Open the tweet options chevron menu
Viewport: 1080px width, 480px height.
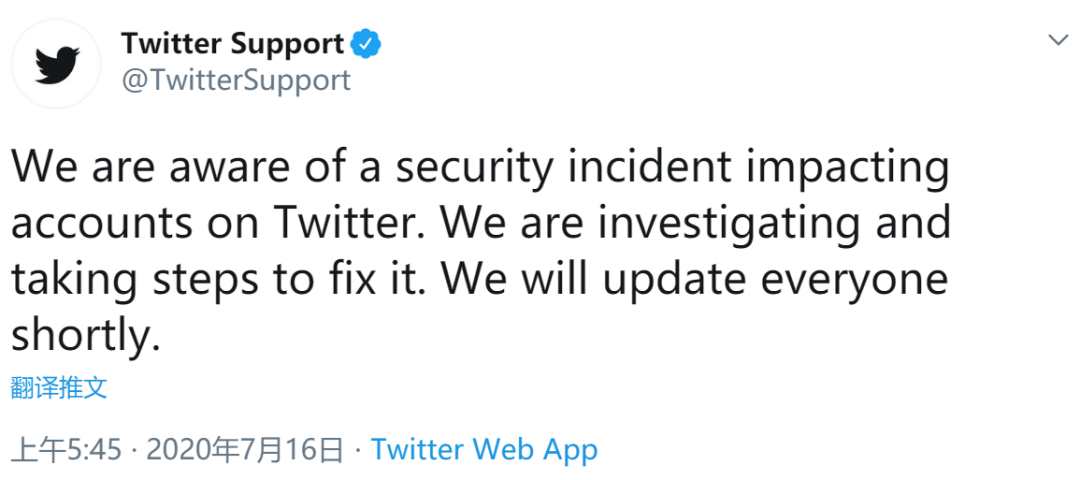pyautogui.click(x=1058, y=40)
